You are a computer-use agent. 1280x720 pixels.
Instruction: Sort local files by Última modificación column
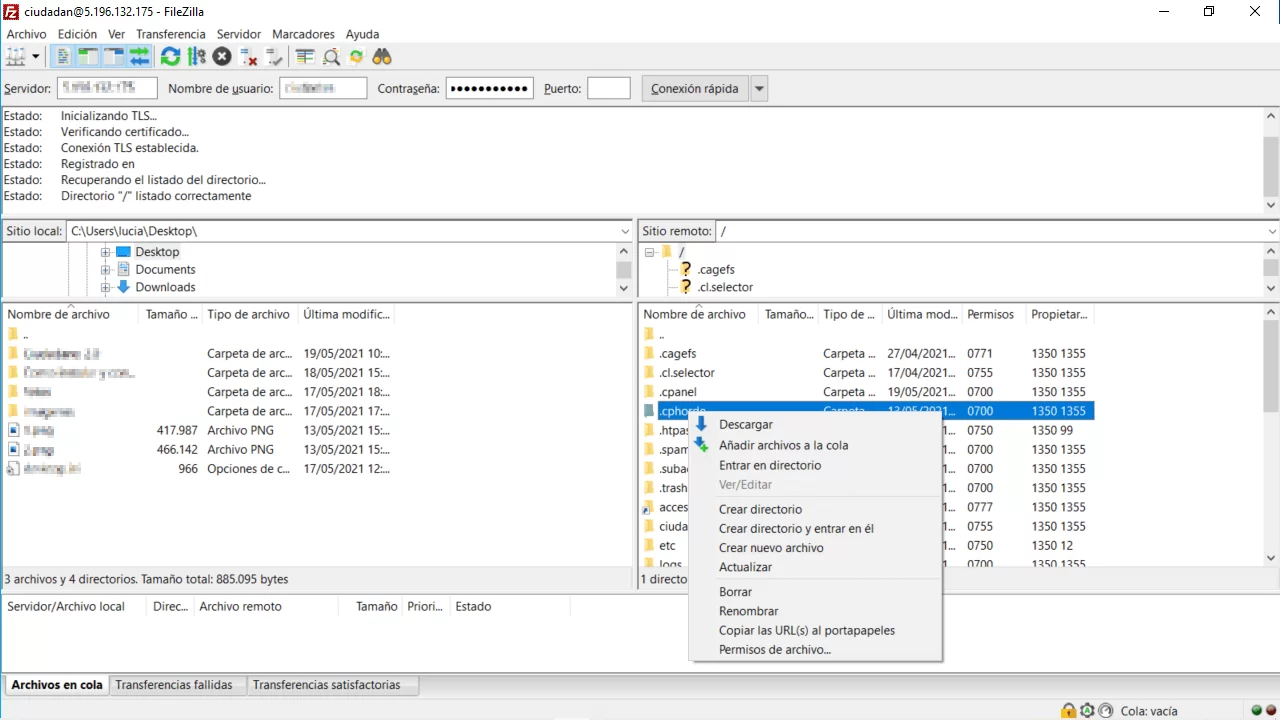pyautogui.click(x=346, y=314)
